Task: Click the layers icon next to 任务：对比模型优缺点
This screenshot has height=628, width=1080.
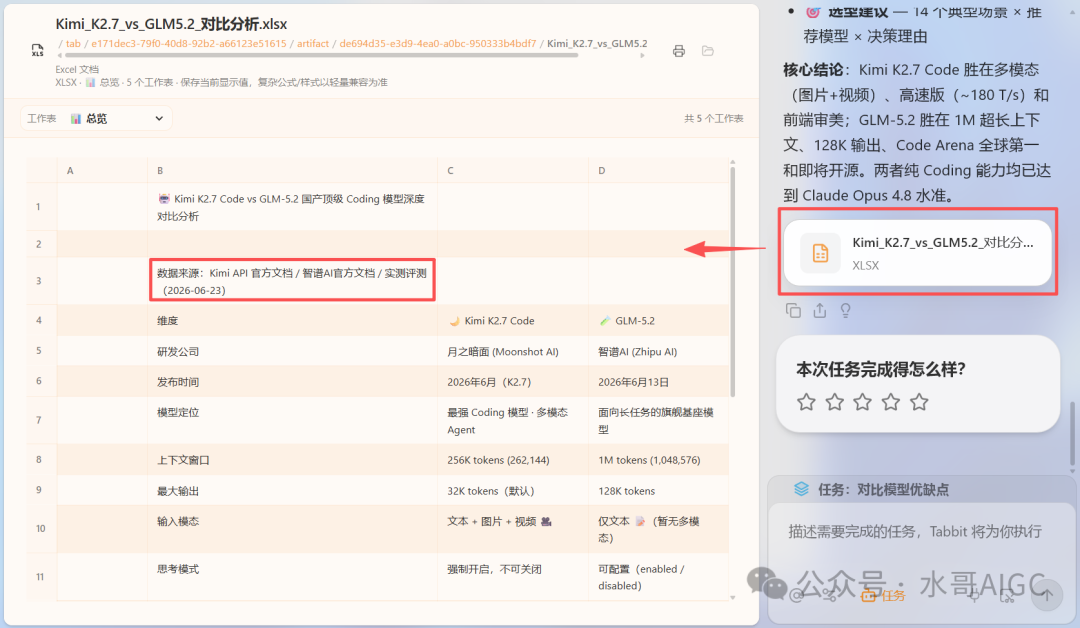Action: tap(801, 489)
